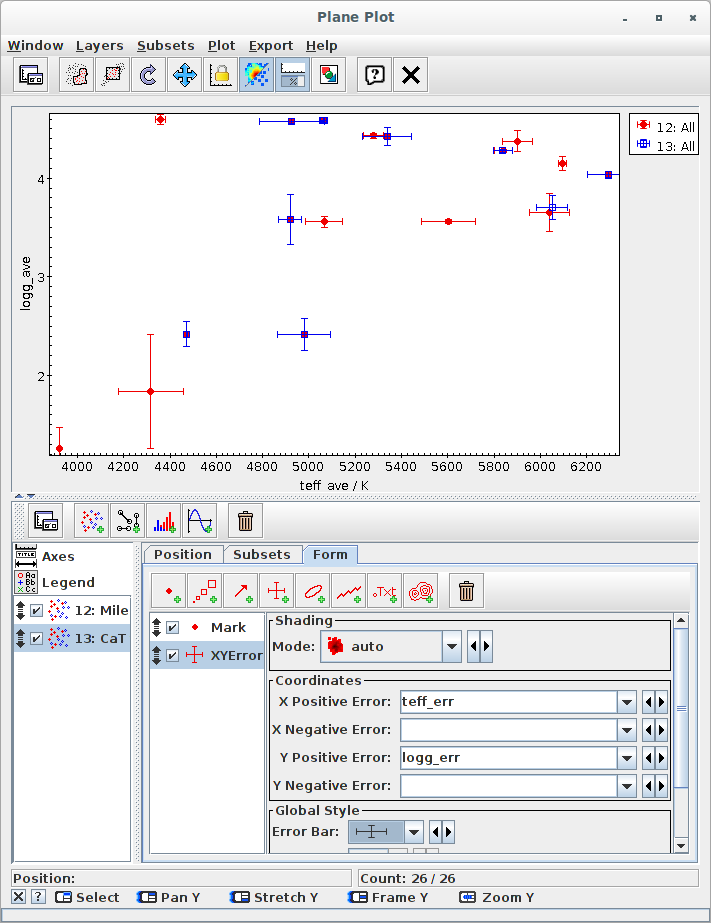This screenshot has height=923, width=711.
Task: Step X Positive Error to the next column
Action: (x=661, y=702)
